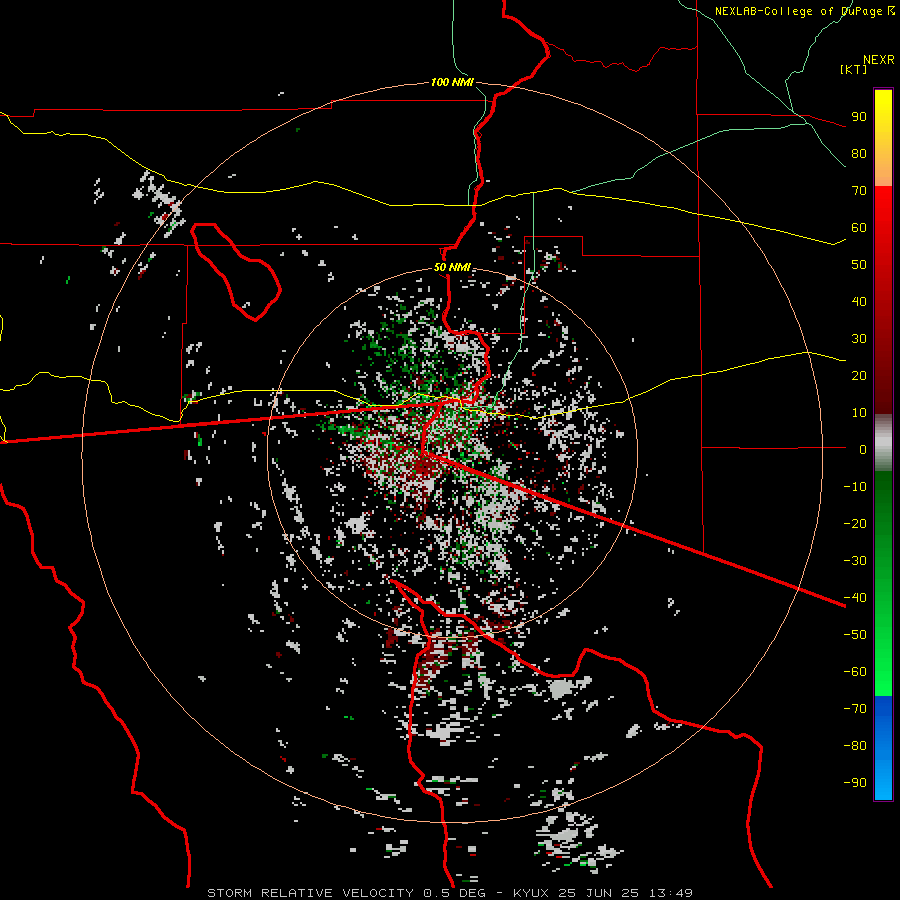Click the NEXR label above the color scale
This screenshot has height=900, width=900.
tap(878, 60)
